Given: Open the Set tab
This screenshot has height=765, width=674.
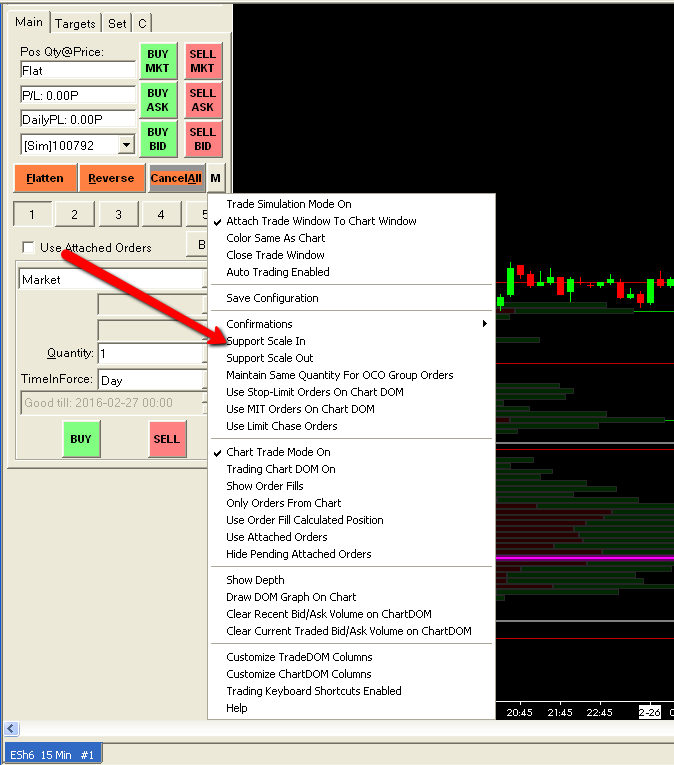Looking at the screenshot, I should tap(117, 23).
